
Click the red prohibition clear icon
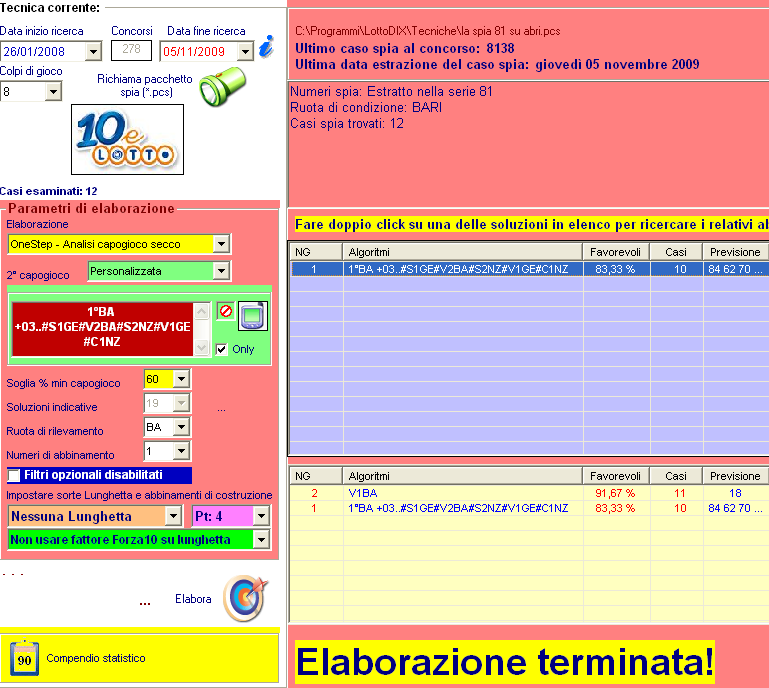pyautogui.click(x=225, y=311)
